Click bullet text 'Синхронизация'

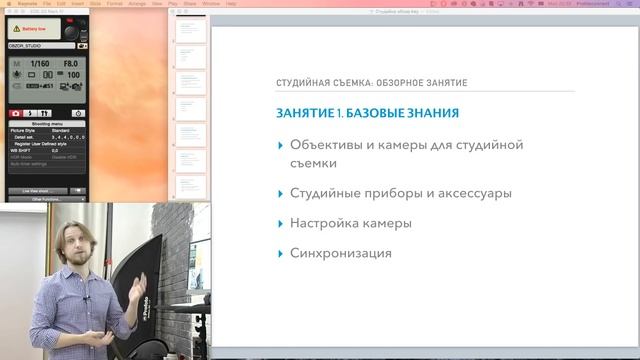(341, 253)
